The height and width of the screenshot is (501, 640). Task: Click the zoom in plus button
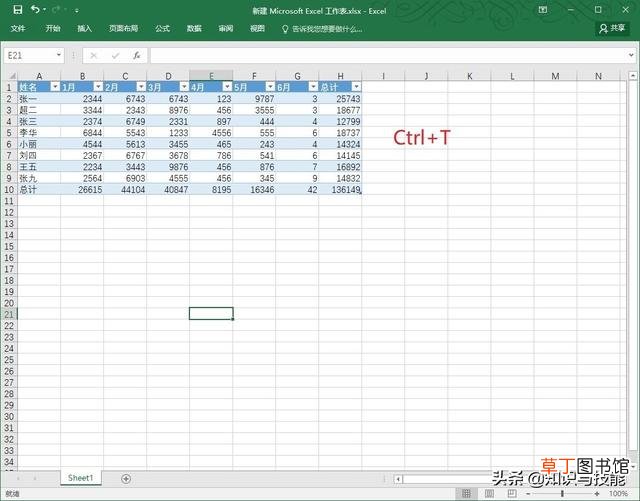coord(596,494)
